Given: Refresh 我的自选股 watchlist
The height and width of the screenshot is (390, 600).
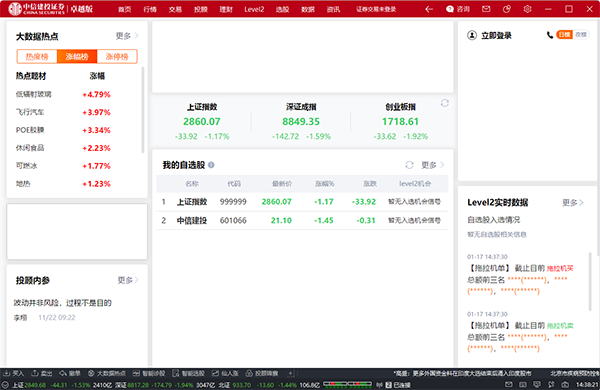Looking at the screenshot, I should (x=409, y=165).
